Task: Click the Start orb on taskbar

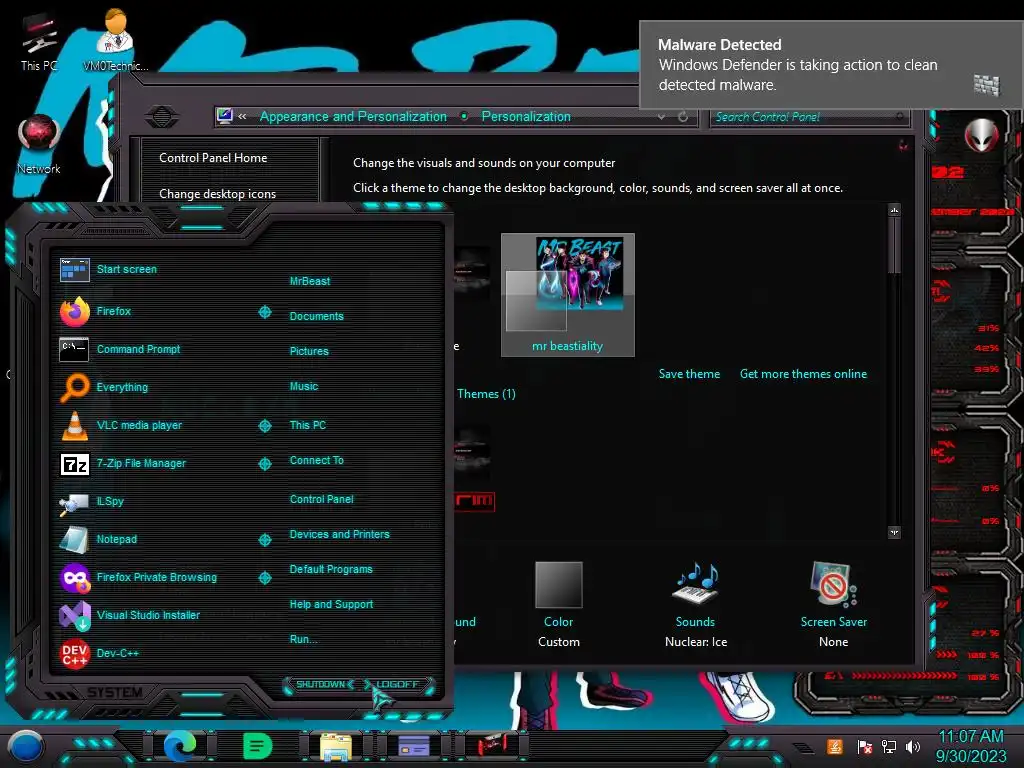Action: (x=26, y=746)
